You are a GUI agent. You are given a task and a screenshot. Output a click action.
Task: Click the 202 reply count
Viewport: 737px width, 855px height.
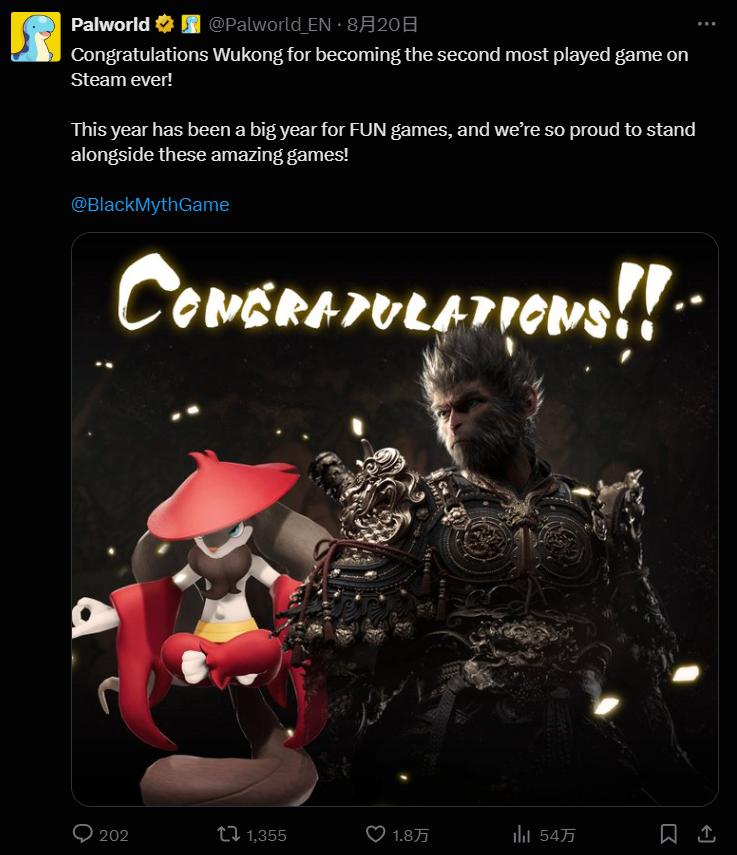(x=113, y=835)
